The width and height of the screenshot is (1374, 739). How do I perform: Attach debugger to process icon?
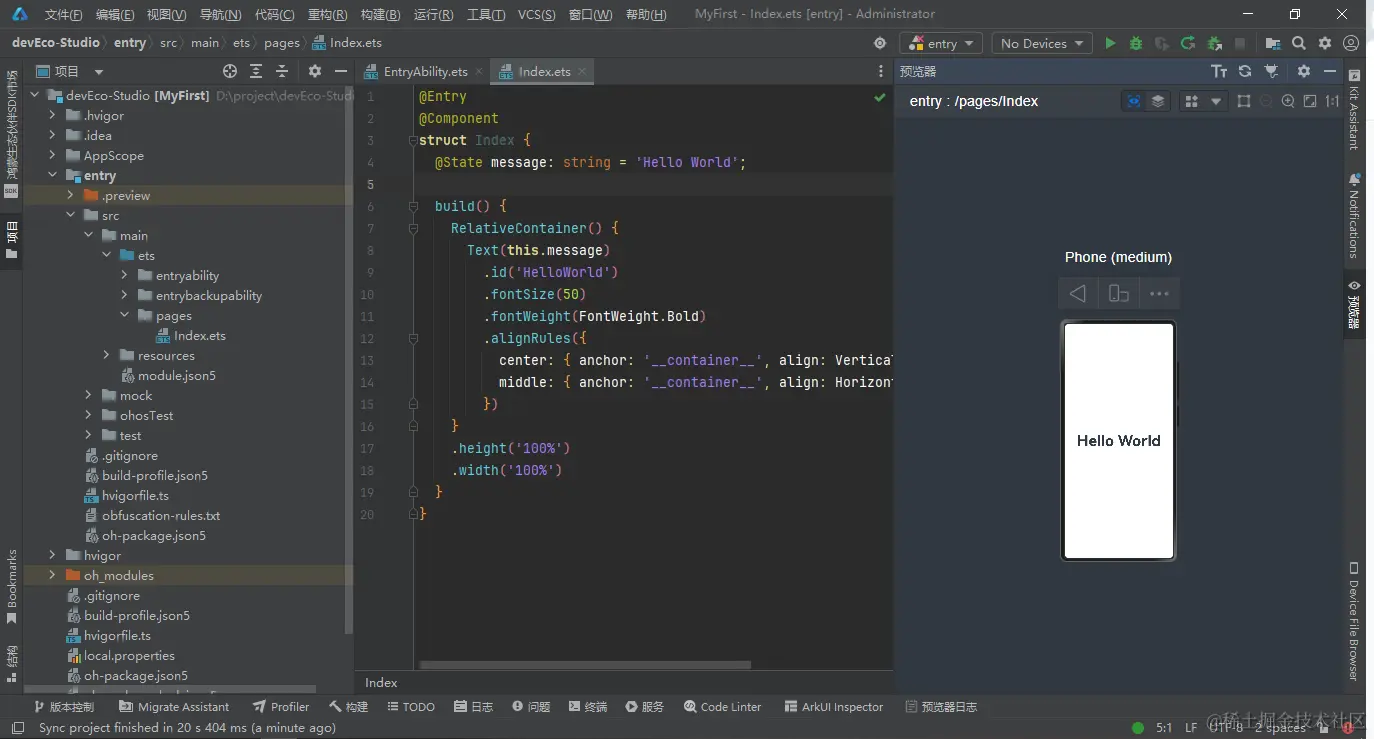(x=1214, y=43)
